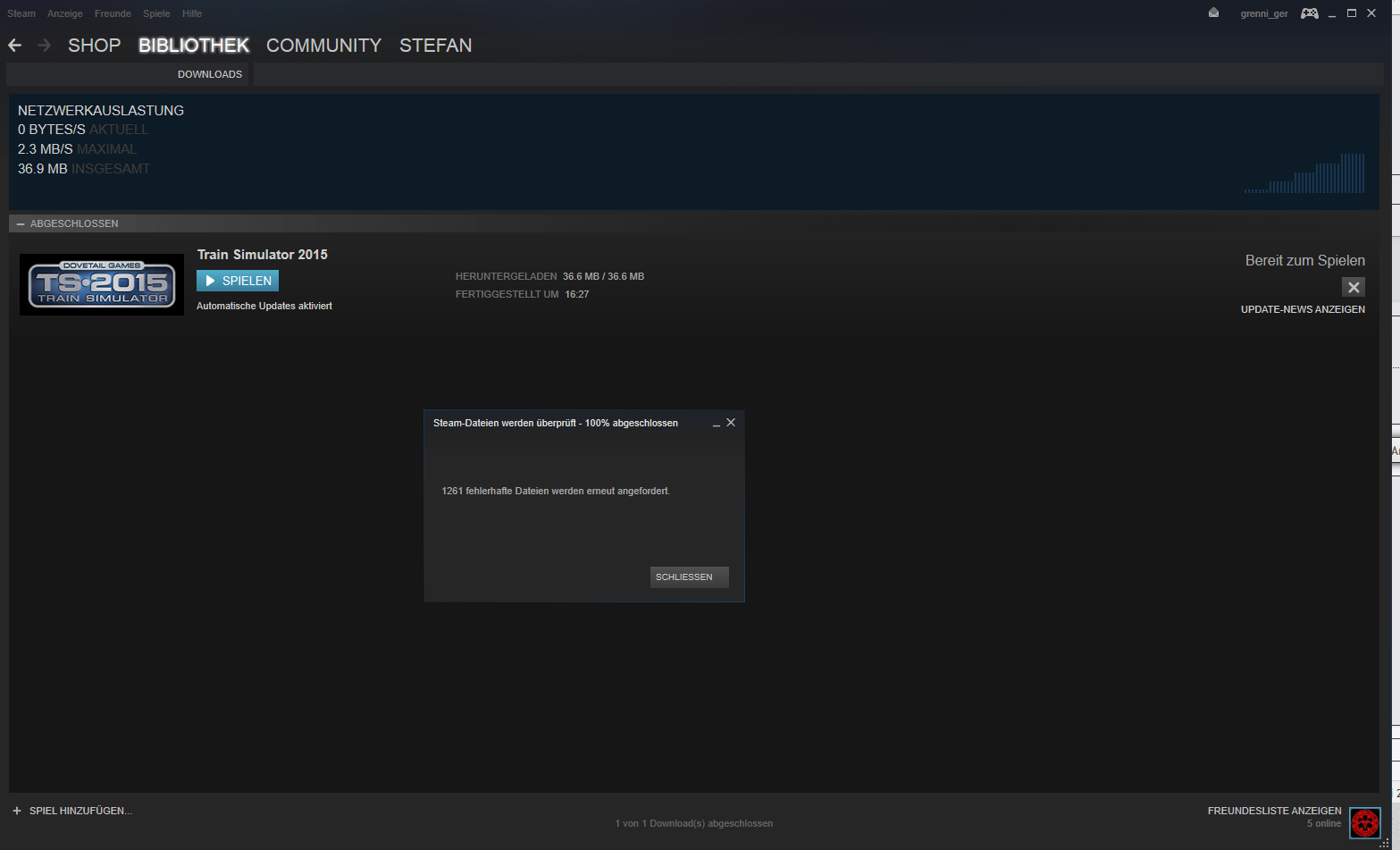Go forward with the right arrow
Screen dimensions: 1400x850
coord(44,45)
